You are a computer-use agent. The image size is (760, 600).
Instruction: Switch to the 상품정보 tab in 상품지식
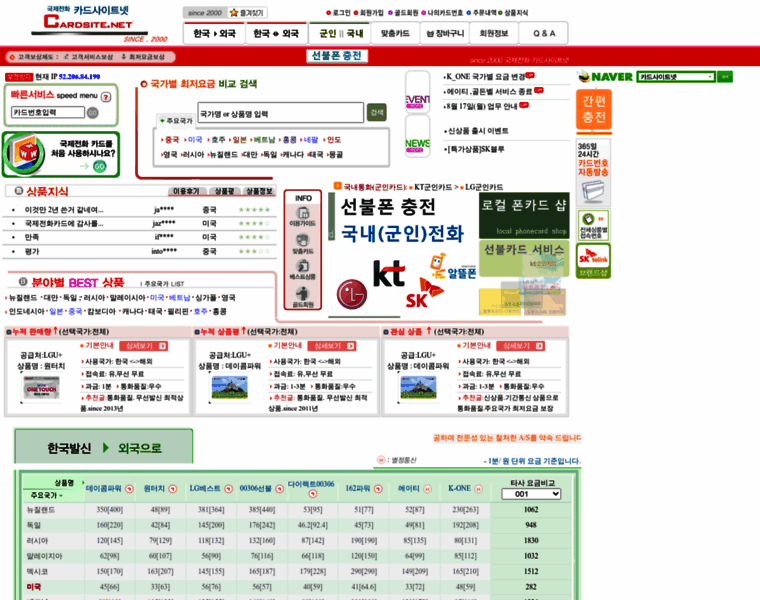pos(259,191)
